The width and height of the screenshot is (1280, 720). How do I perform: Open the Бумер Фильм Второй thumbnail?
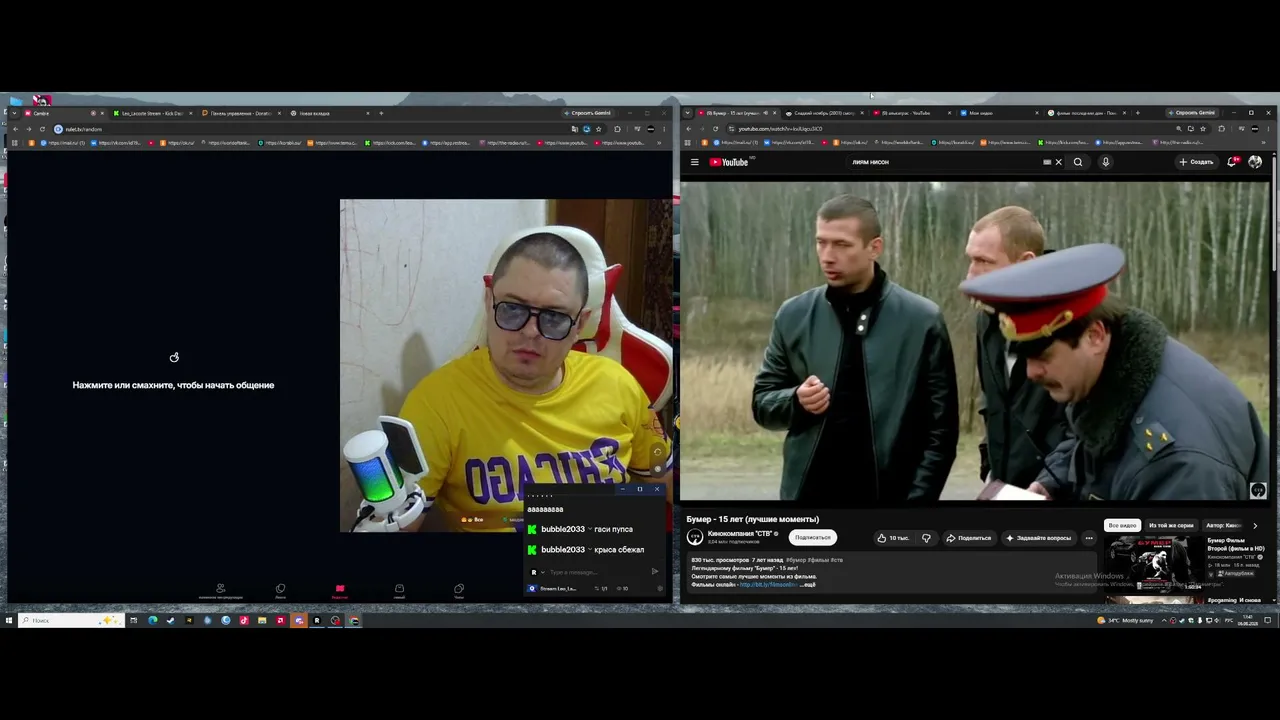point(1153,563)
